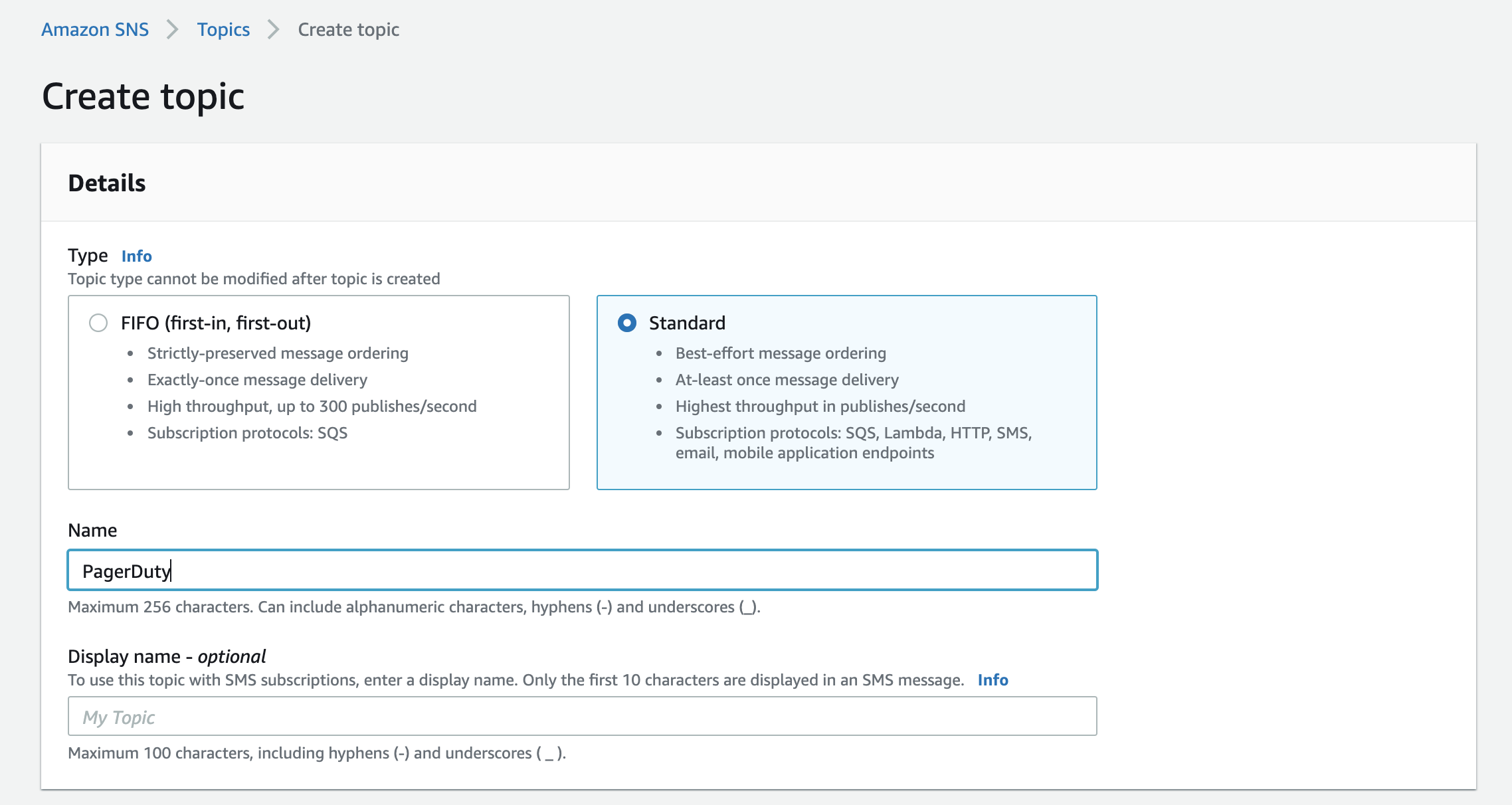
Task: Click 'Highest throughput in publishes/second' text
Action: pos(820,406)
